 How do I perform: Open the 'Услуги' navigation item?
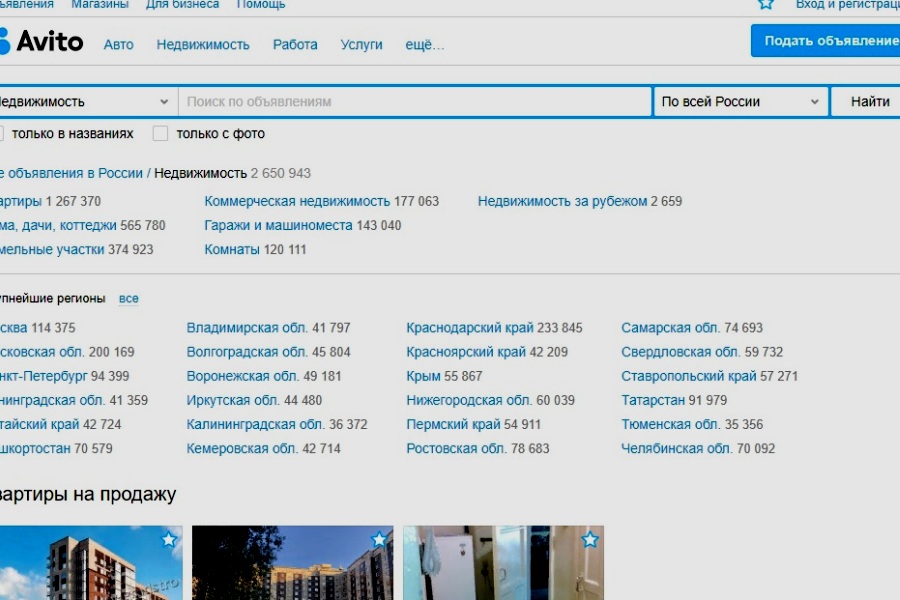[x=361, y=44]
